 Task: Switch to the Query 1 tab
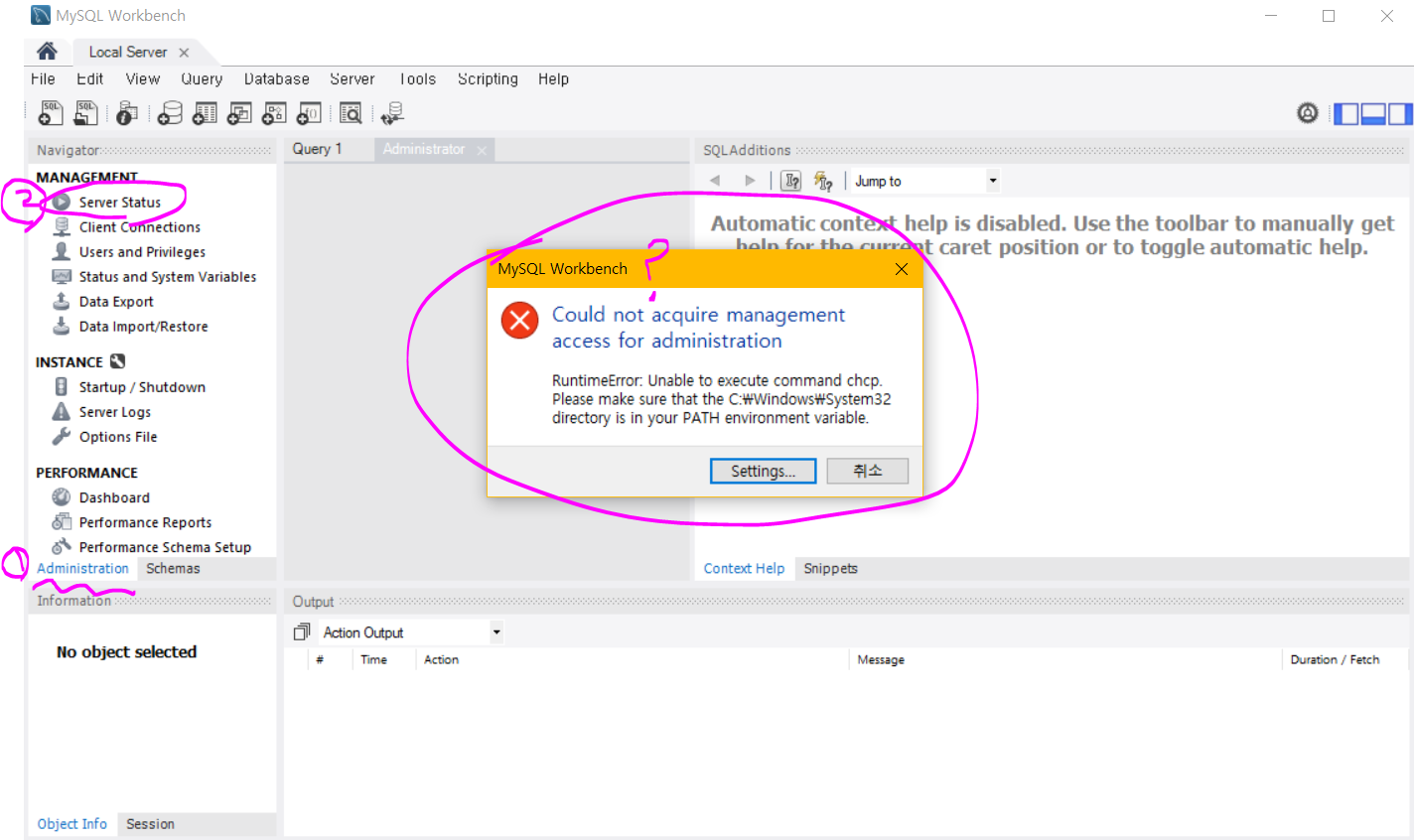[x=317, y=148]
